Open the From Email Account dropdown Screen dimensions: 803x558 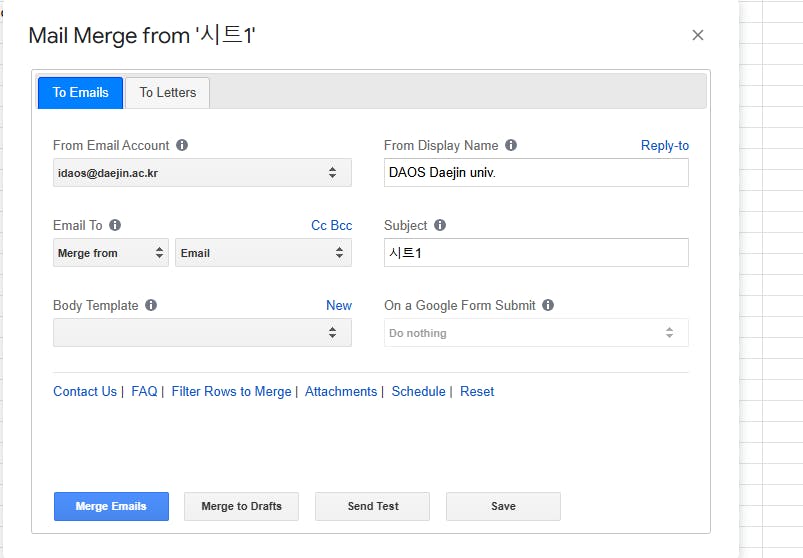point(202,173)
